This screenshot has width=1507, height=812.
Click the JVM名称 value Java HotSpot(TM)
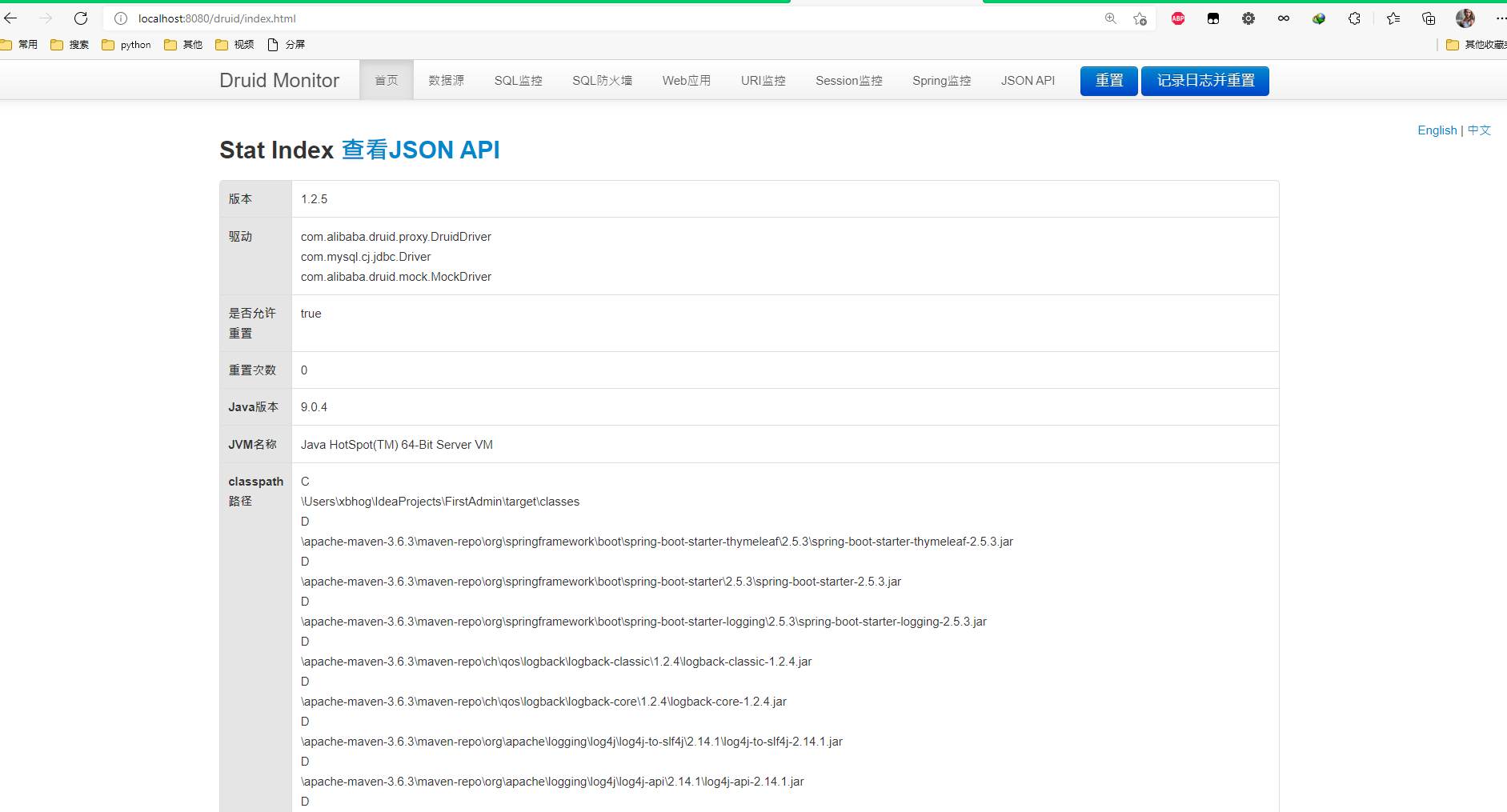coord(397,445)
